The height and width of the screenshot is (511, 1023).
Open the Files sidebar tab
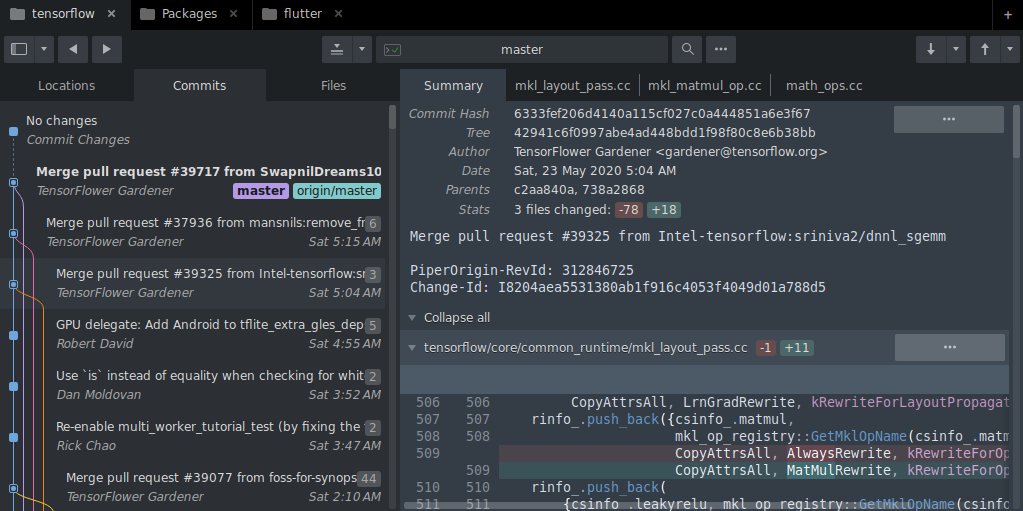coord(333,85)
